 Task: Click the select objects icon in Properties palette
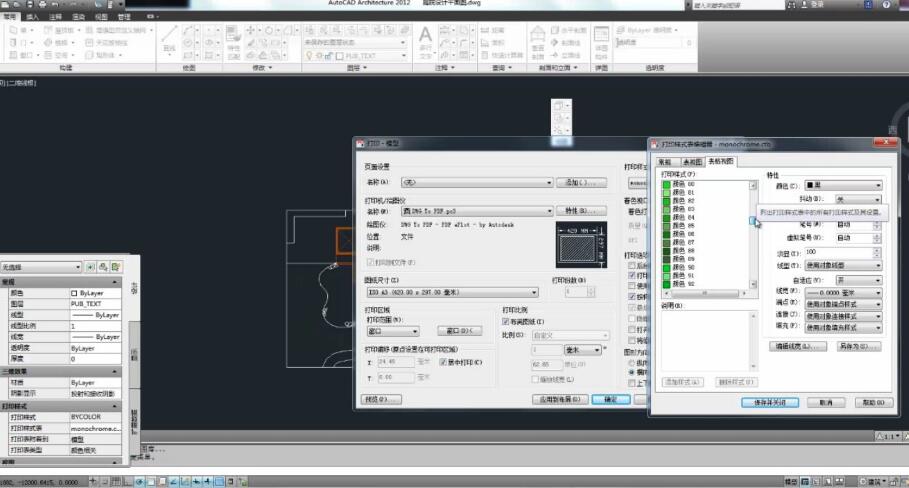click(x=103, y=267)
